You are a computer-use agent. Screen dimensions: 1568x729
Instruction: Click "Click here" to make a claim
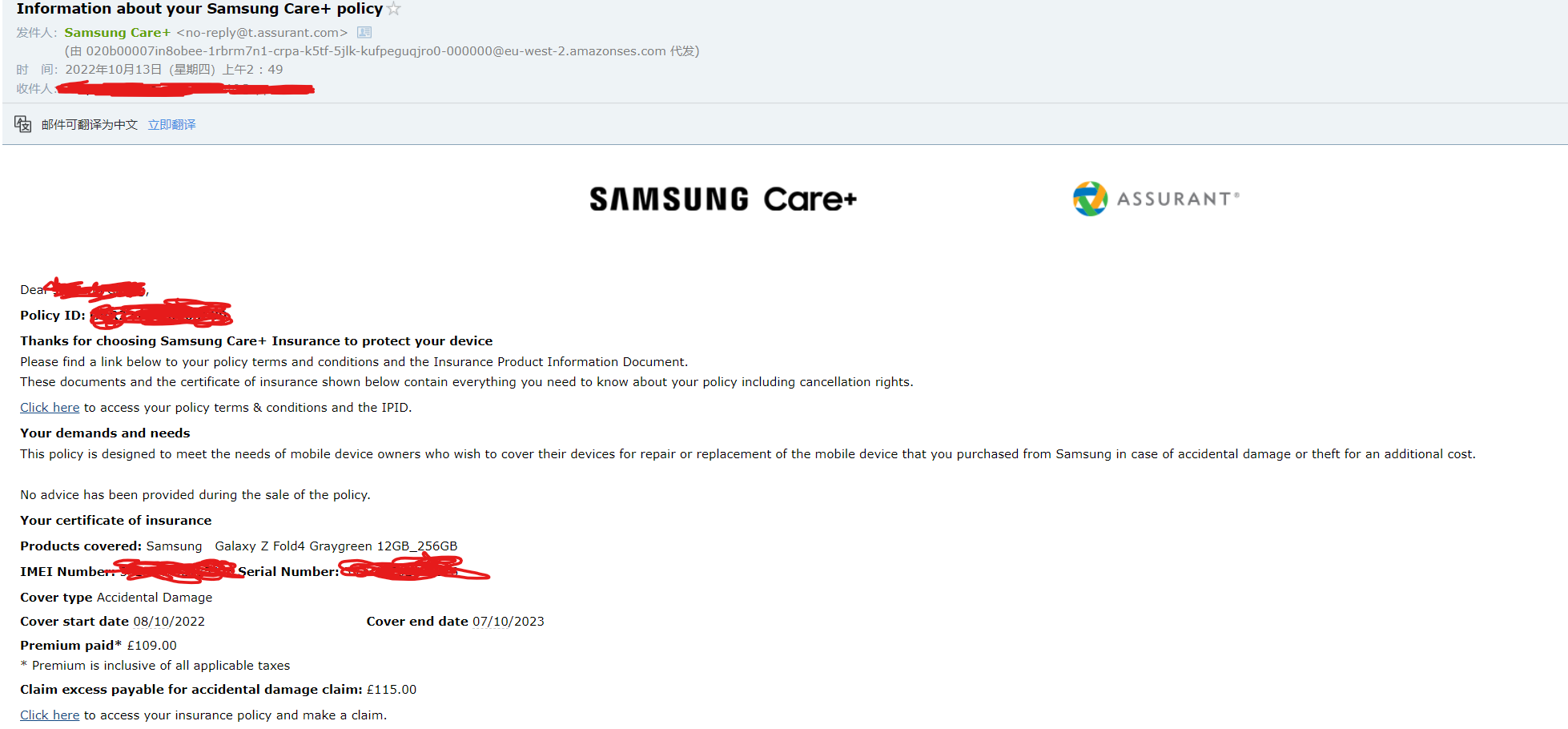tap(49, 715)
